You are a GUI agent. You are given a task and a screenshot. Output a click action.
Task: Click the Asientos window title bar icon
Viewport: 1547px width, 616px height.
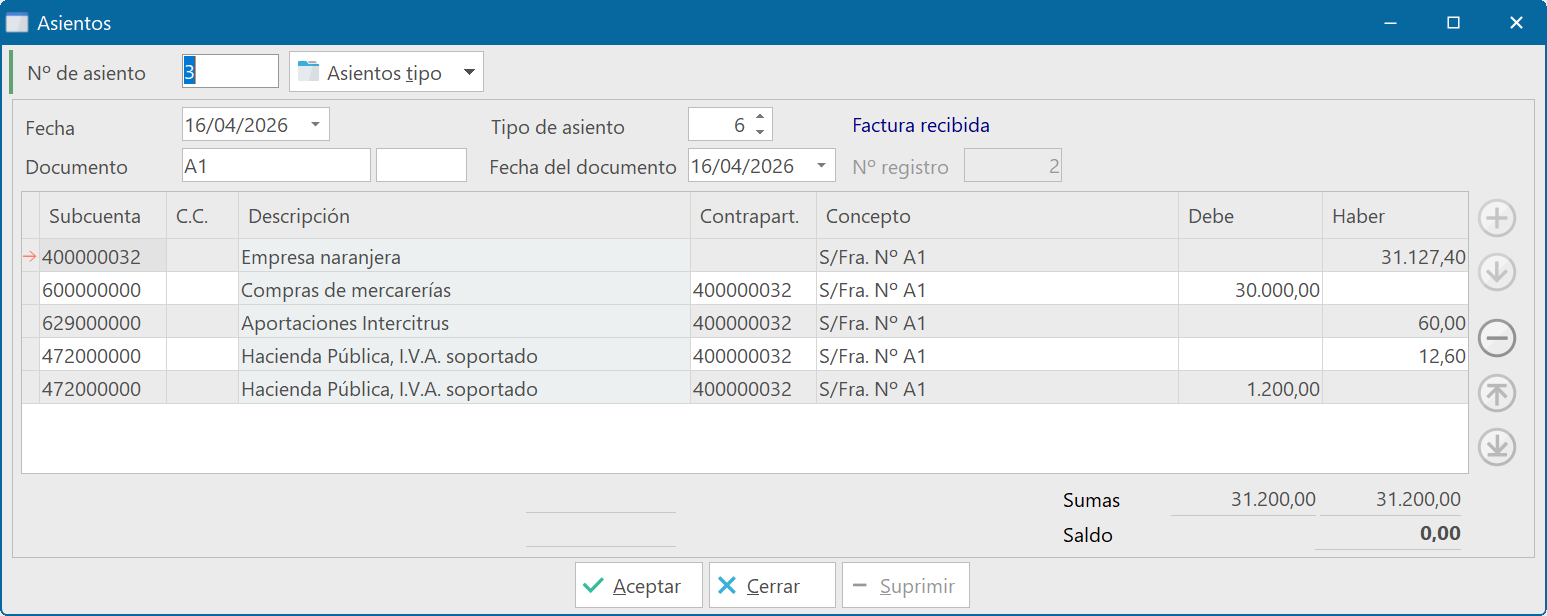[17, 22]
